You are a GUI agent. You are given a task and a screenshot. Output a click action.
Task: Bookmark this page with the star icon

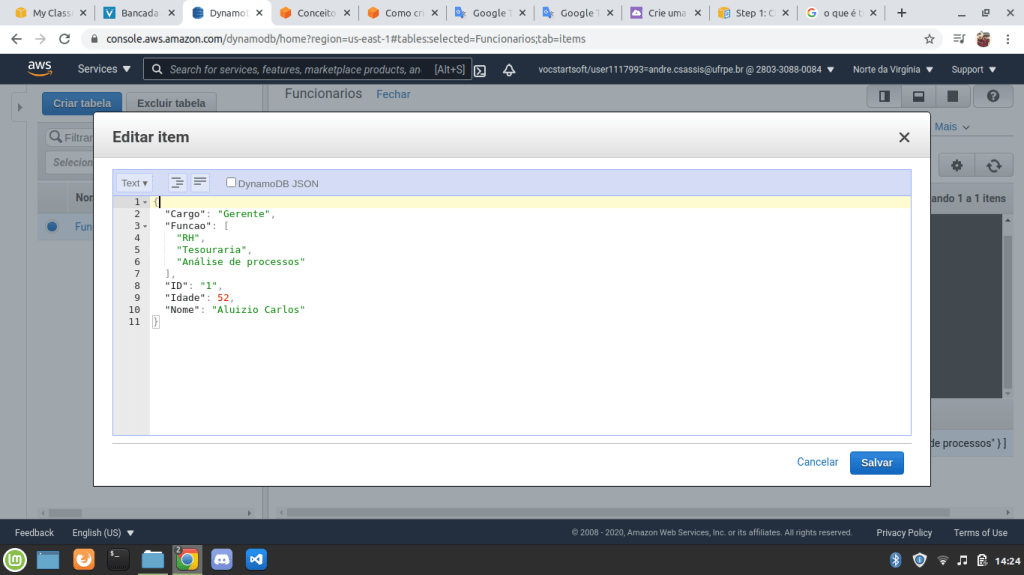click(929, 39)
